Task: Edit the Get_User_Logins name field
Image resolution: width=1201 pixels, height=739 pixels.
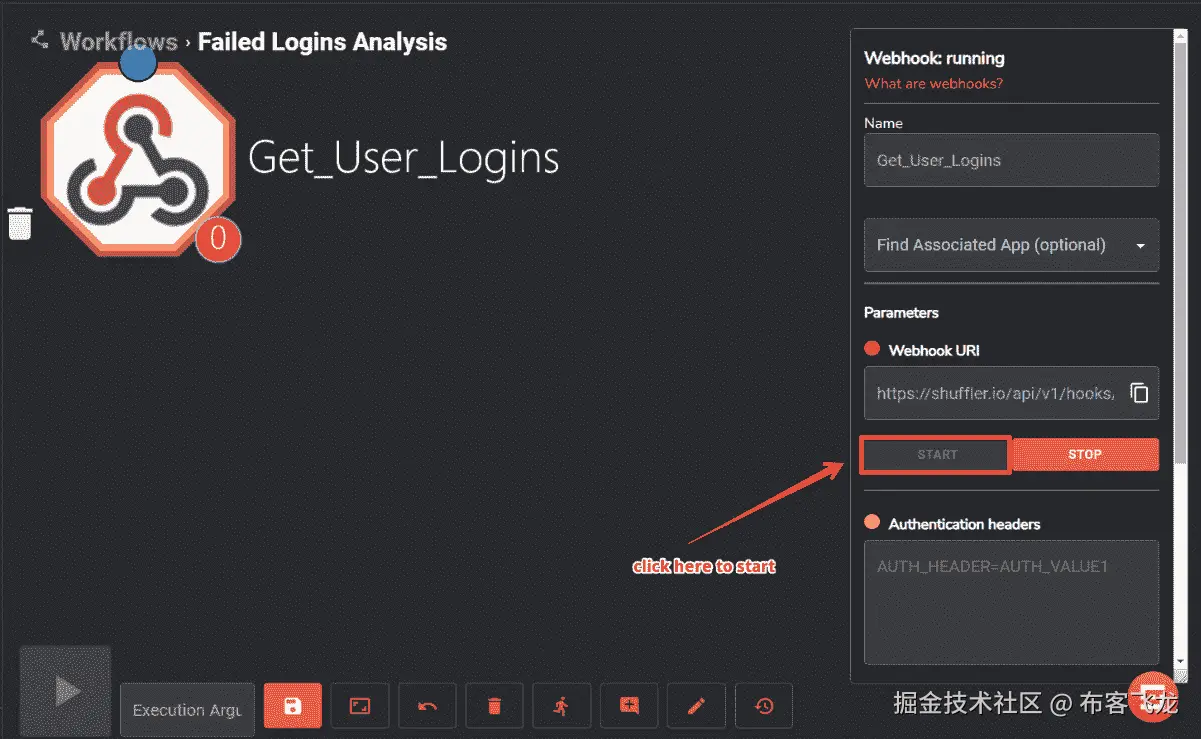Action: point(1010,160)
